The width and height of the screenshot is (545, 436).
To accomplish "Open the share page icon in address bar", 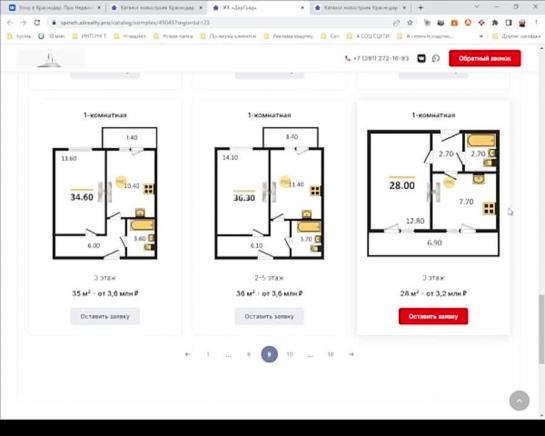I will pos(396,23).
